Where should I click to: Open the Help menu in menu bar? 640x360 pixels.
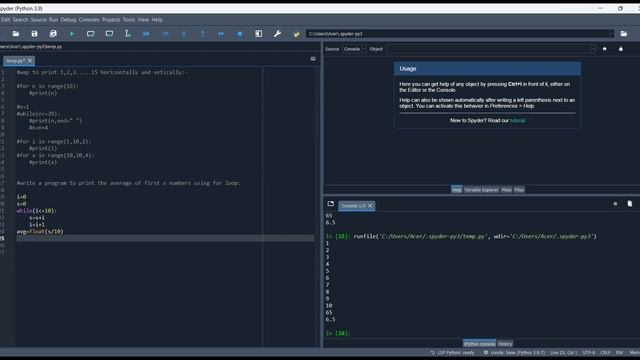[x=157, y=20]
